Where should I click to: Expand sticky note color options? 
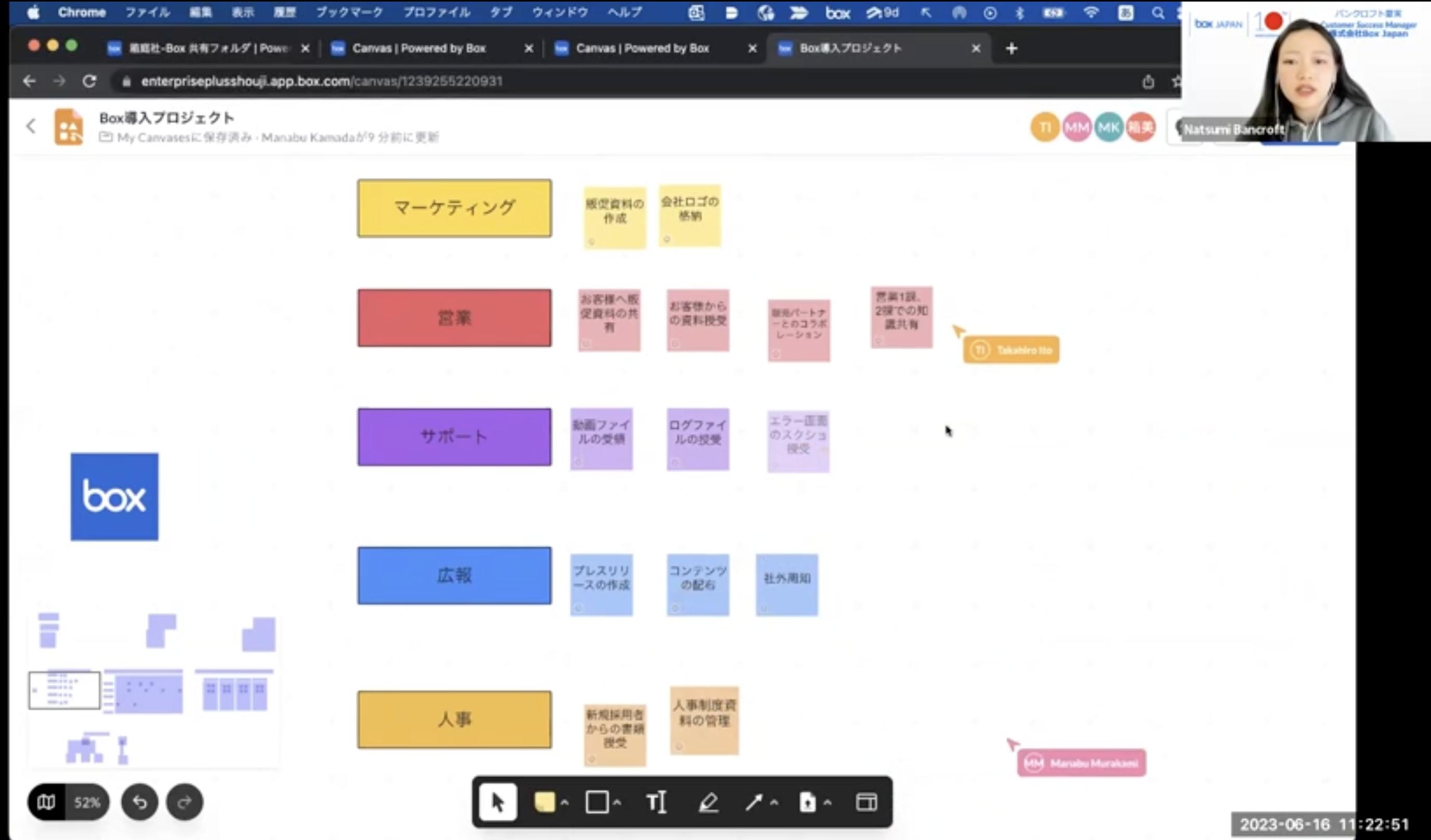click(565, 803)
